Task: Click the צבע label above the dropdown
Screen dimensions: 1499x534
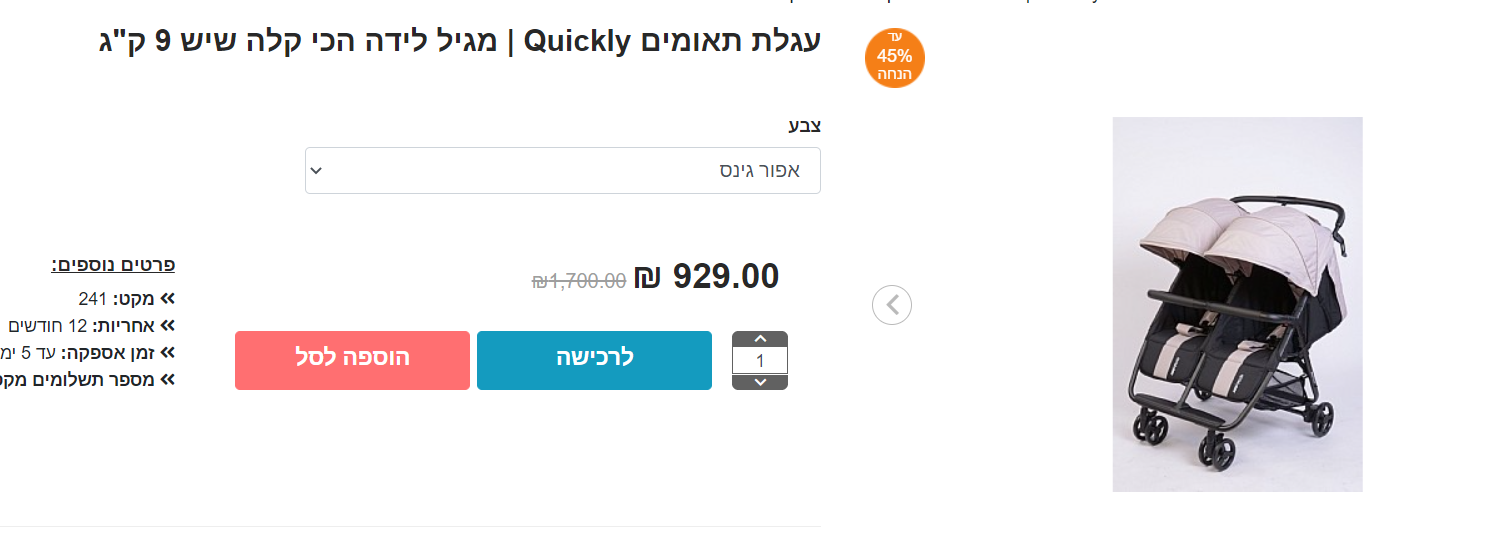Action: (804, 126)
